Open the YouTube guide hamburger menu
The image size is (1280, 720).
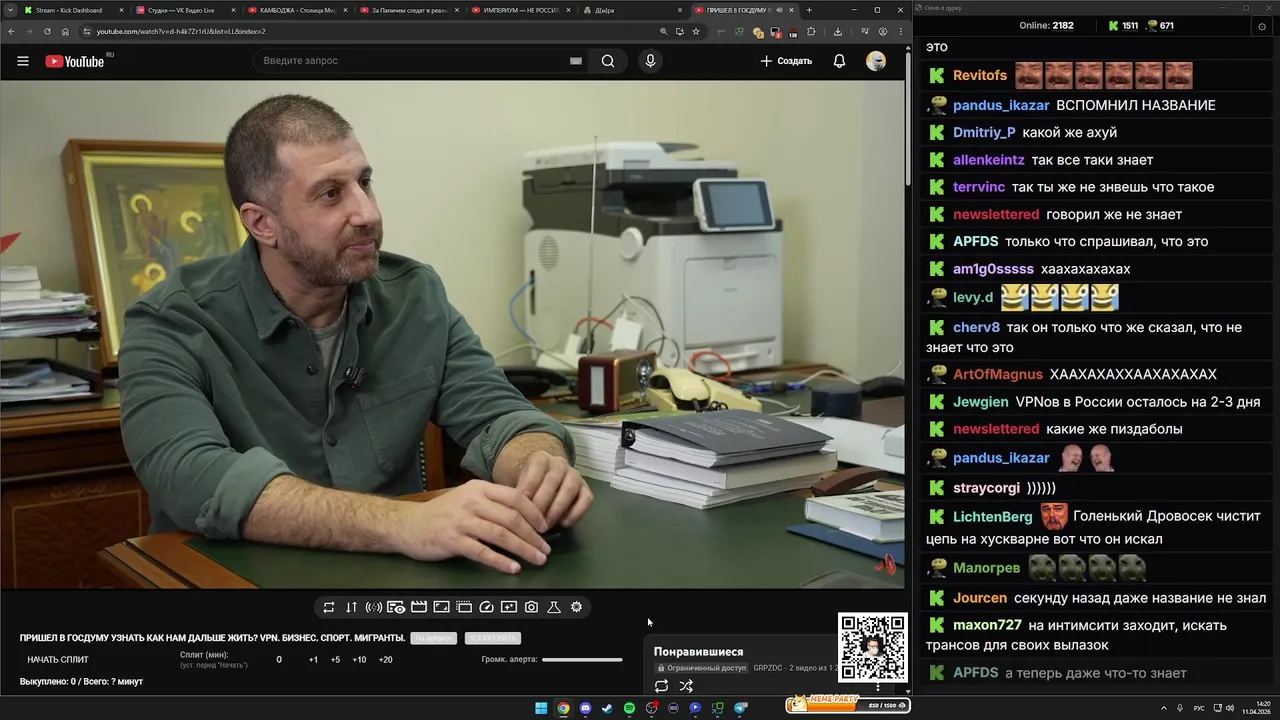23,61
